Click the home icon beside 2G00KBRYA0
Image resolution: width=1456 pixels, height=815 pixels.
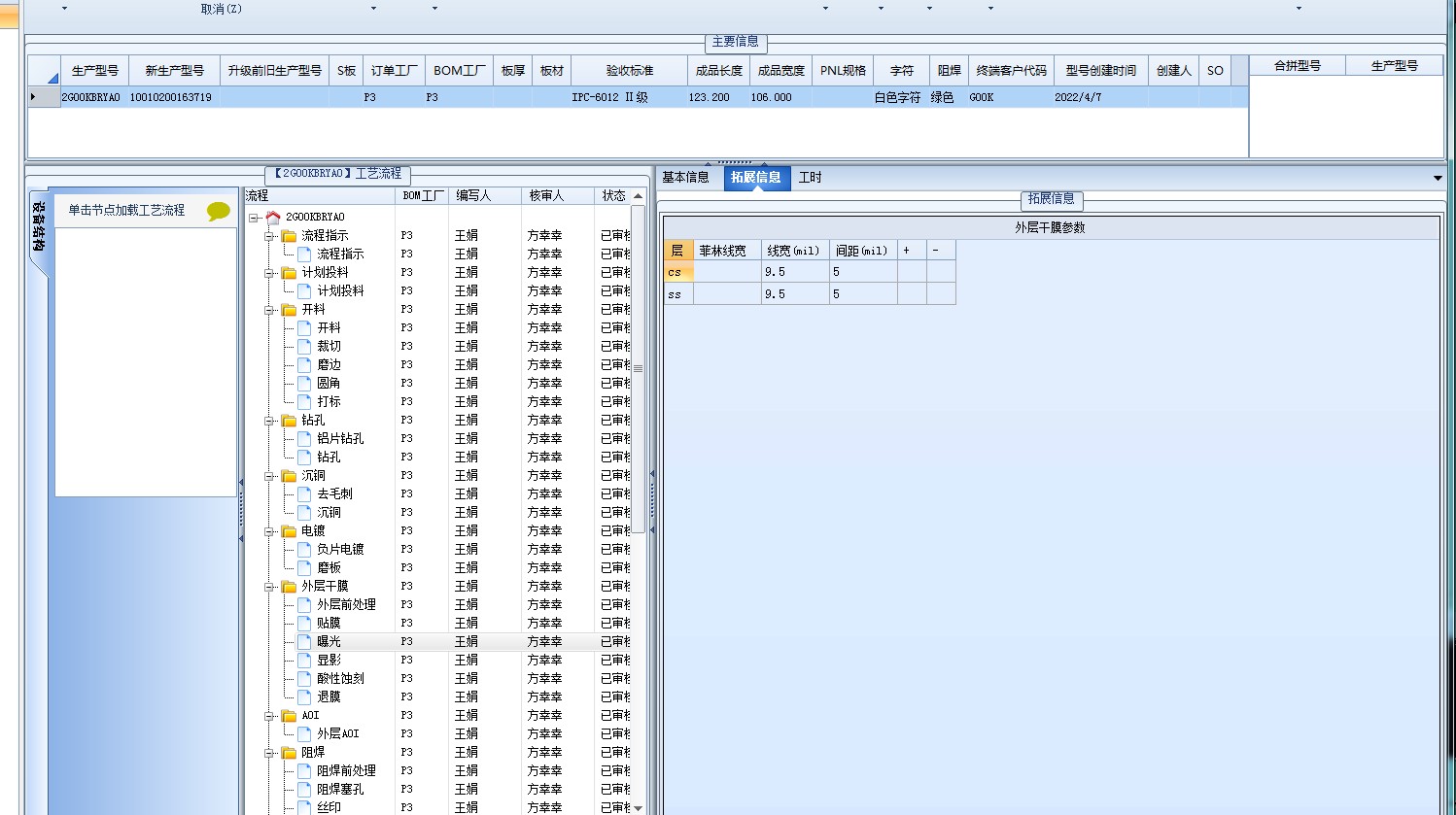273,217
